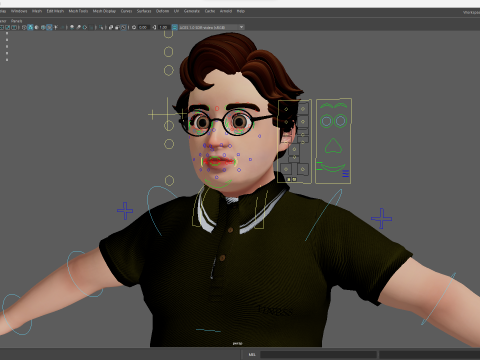
Task: Select the left eyebrow control in face panel
Action: 326,106
